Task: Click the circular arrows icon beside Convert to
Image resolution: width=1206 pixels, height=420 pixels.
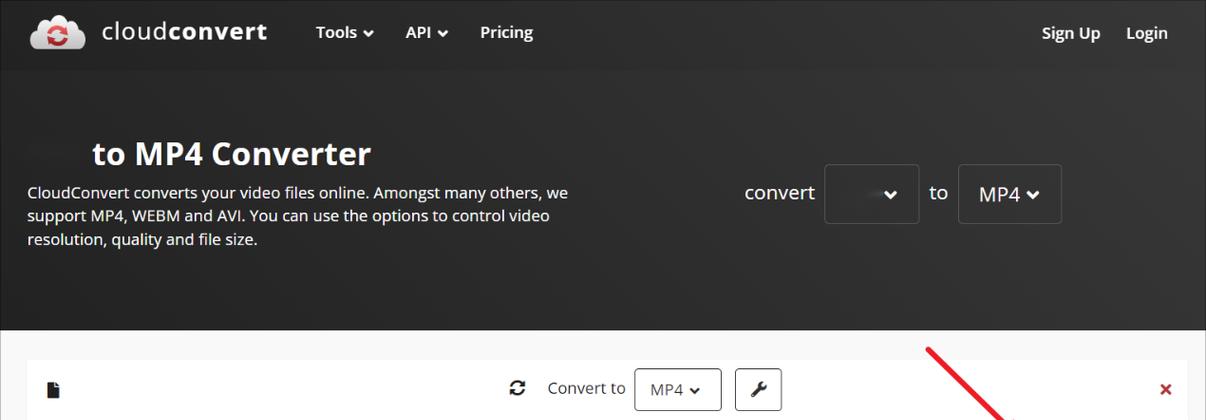Action: (517, 388)
